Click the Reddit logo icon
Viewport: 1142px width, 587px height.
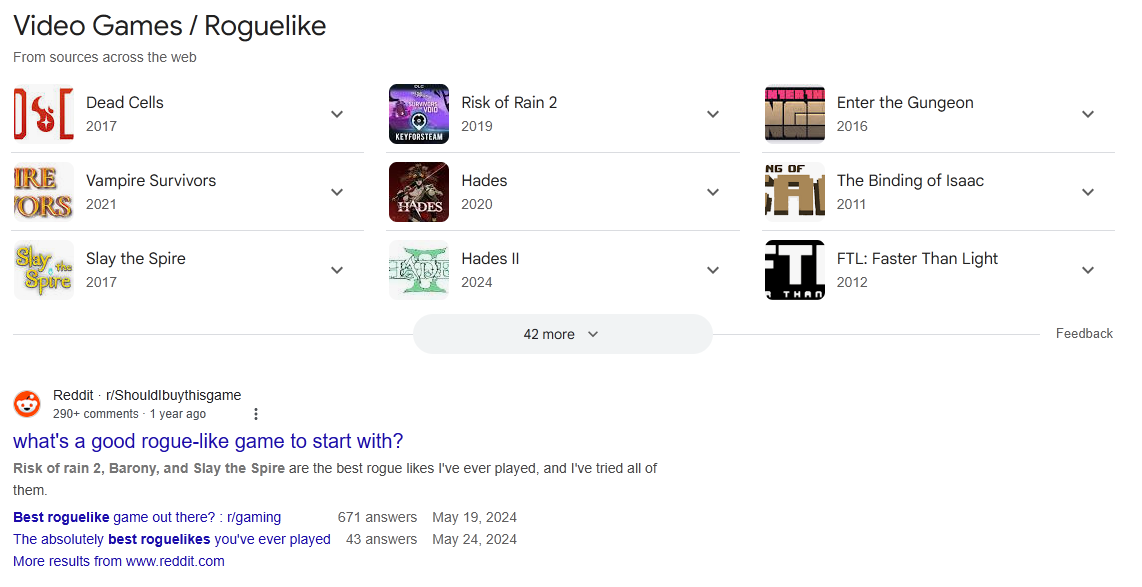click(28, 404)
